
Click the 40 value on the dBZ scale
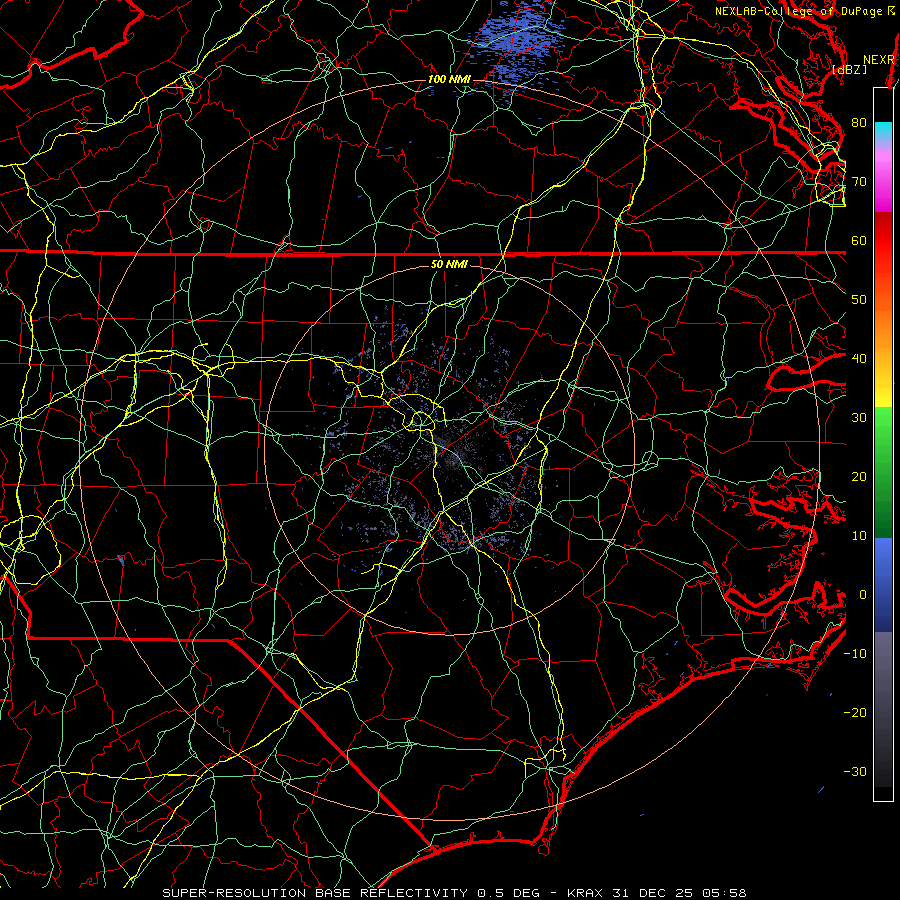tap(859, 358)
